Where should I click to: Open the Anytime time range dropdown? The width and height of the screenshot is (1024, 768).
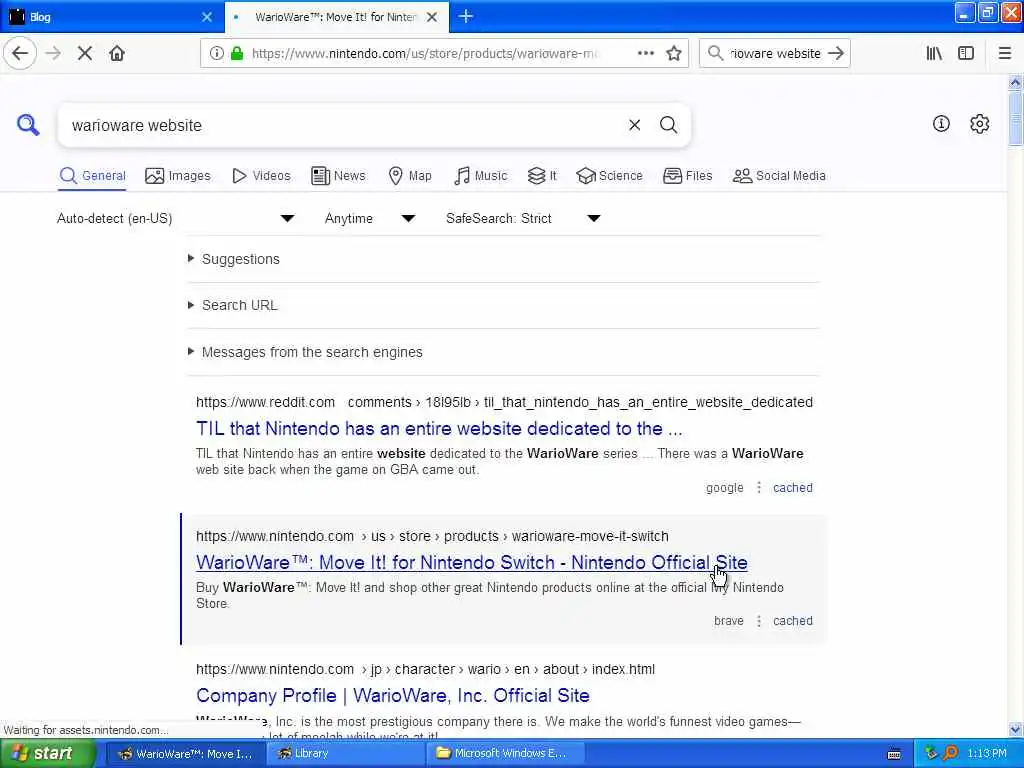coord(370,218)
